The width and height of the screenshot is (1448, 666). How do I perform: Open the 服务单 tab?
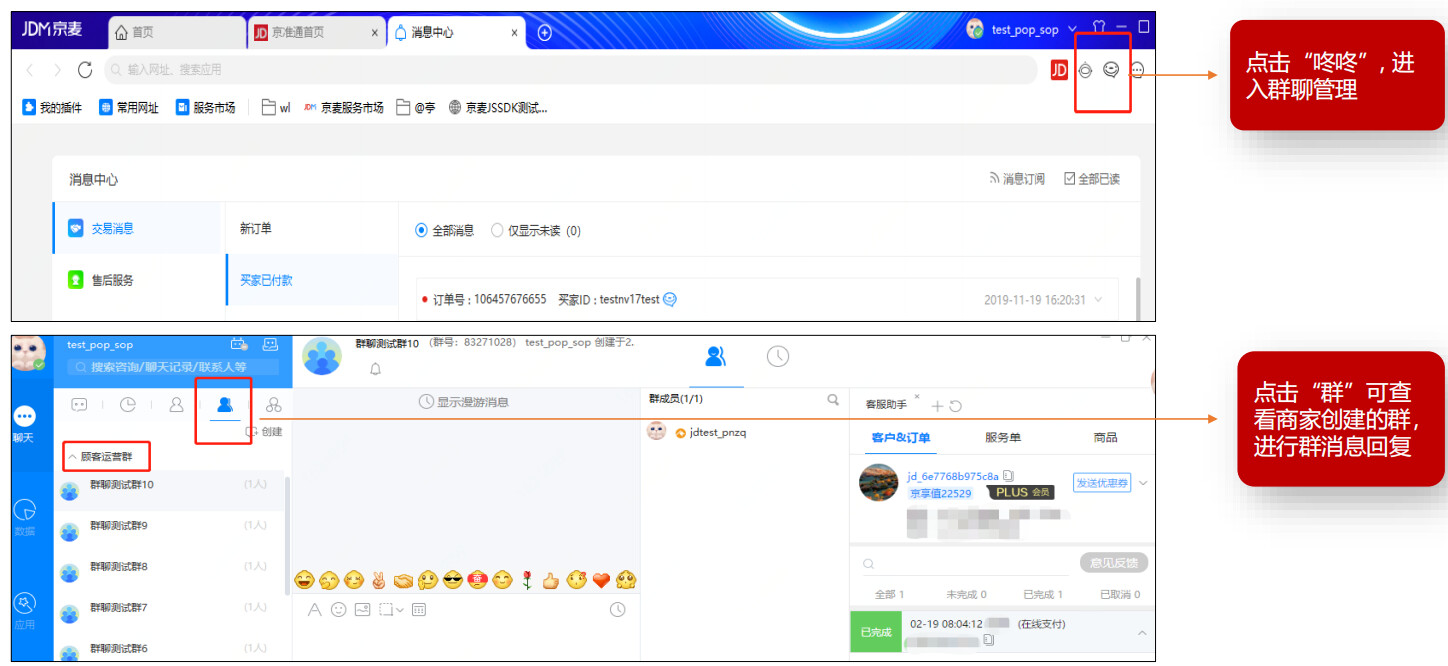click(1003, 438)
